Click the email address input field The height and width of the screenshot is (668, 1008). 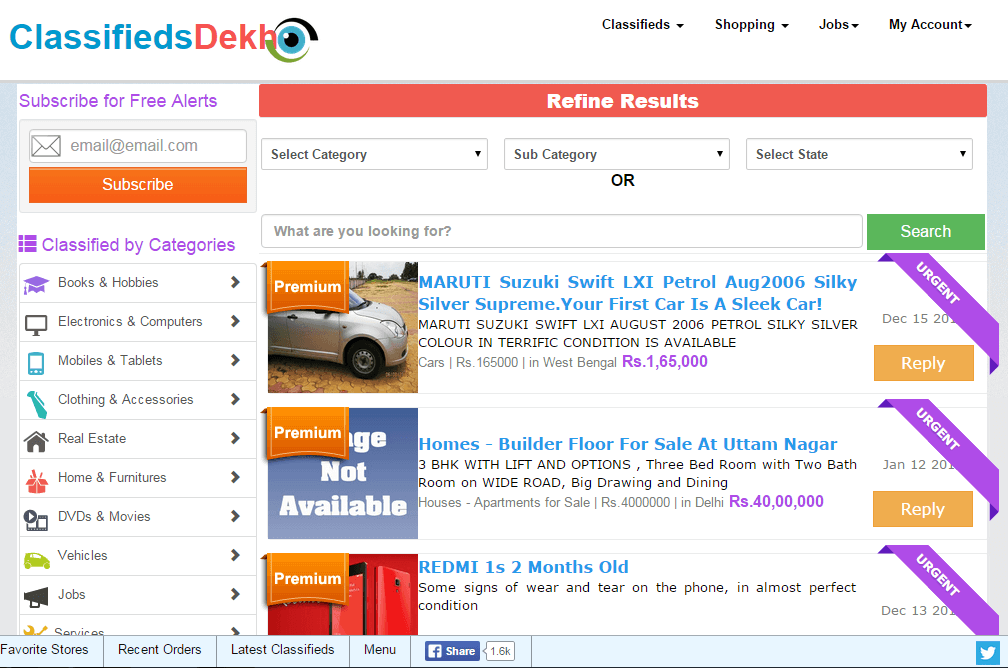pos(138,146)
